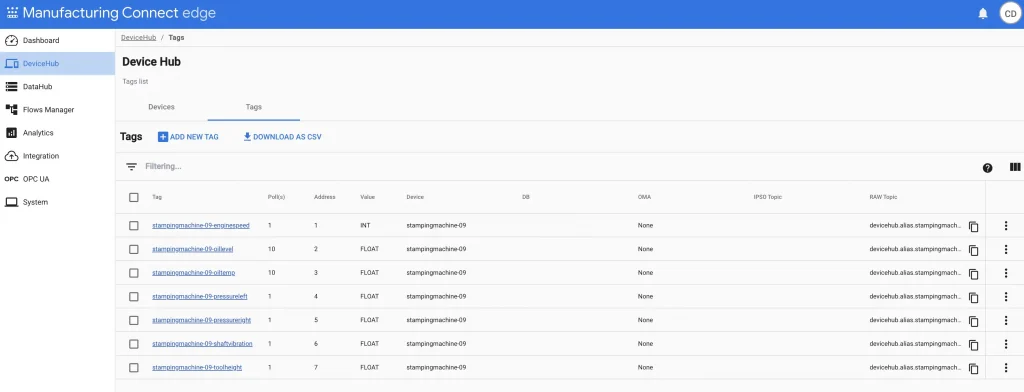1024x392 pixels.
Task: Click the Device column header
Action: [415, 197]
